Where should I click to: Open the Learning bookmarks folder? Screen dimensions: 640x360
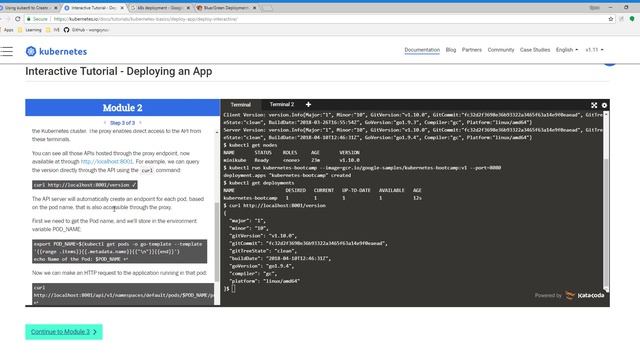click(x=30, y=30)
